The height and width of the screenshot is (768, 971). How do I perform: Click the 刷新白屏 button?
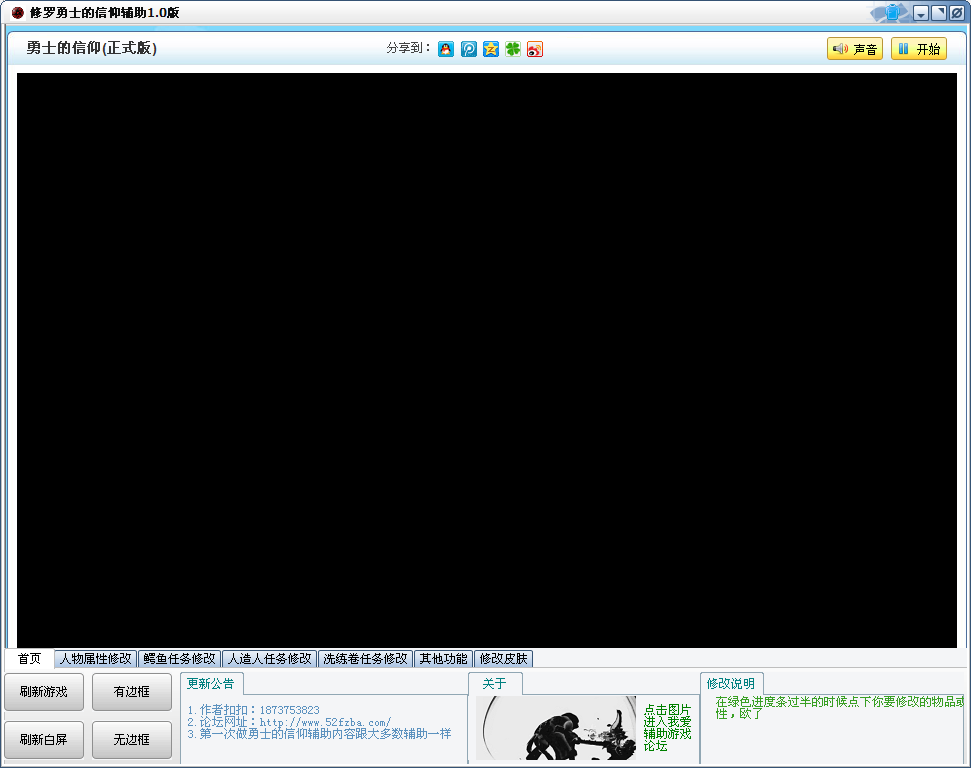point(44,740)
